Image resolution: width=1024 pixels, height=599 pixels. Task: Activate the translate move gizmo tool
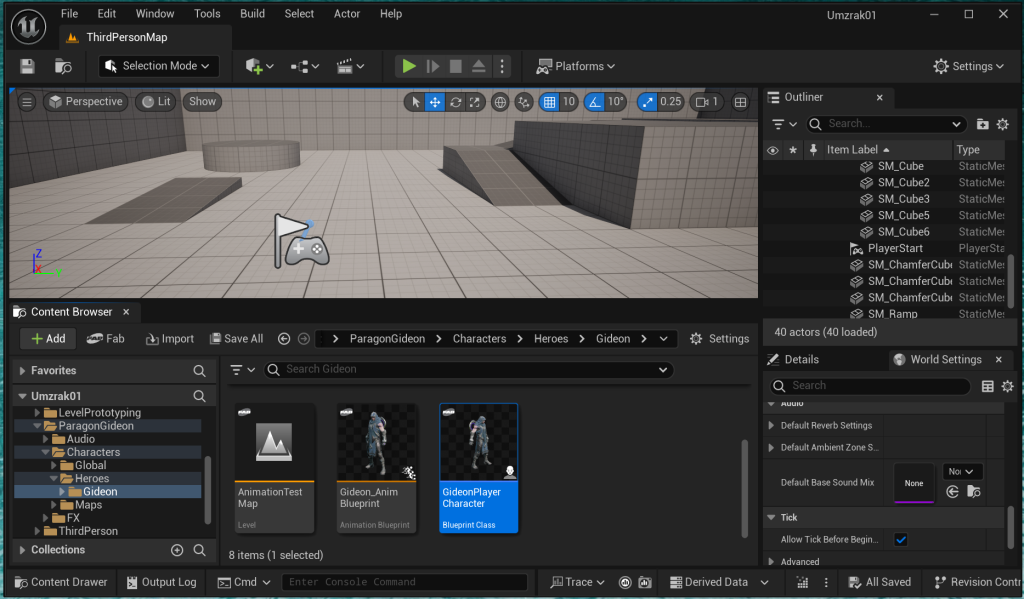coord(434,102)
